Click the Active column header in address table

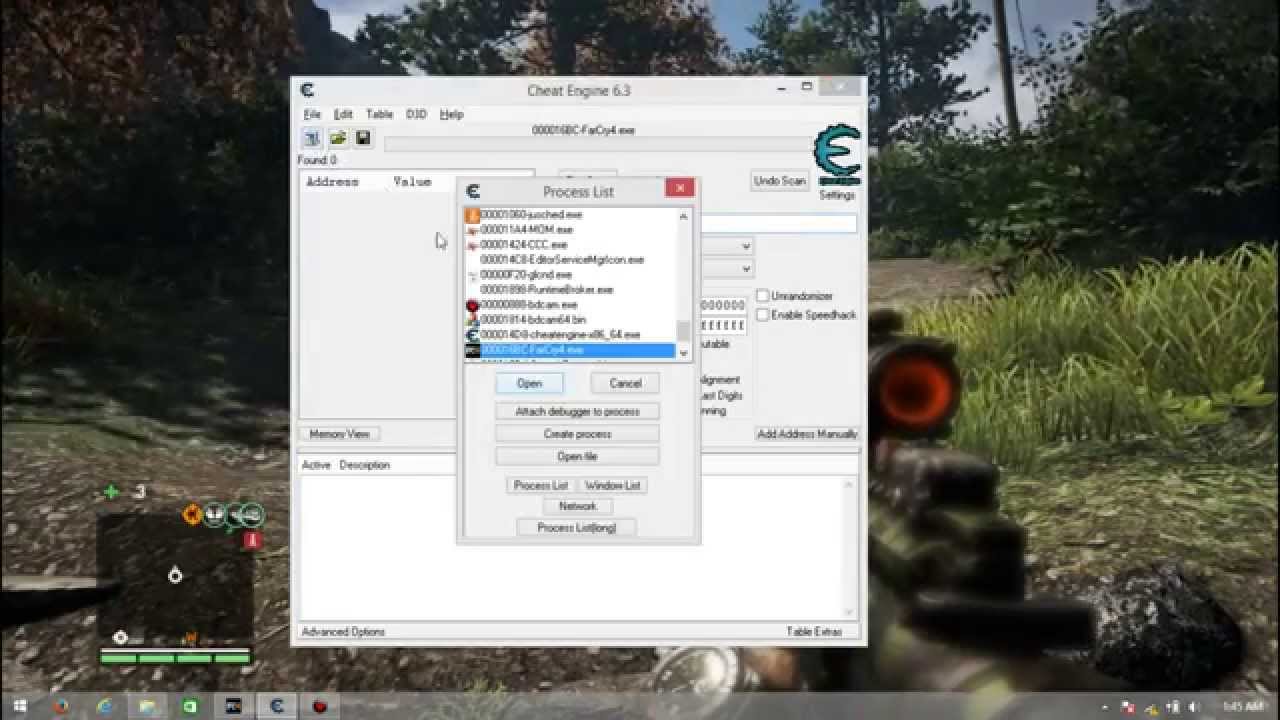click(x=316, y=465)
